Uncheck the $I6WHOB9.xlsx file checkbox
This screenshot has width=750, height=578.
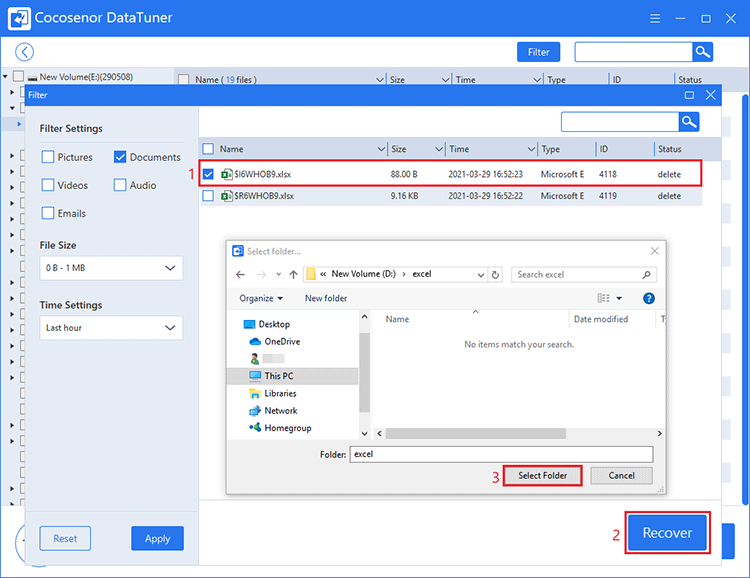pyautogui.click(x=208, y=174)
